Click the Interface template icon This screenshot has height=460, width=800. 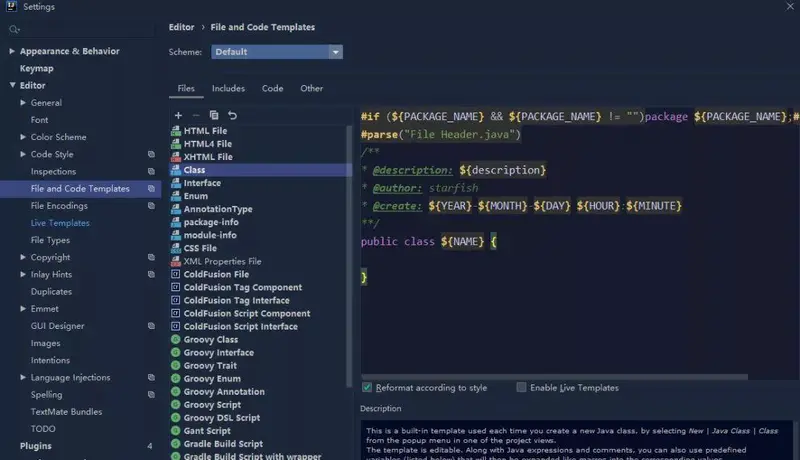coord(176,183)
